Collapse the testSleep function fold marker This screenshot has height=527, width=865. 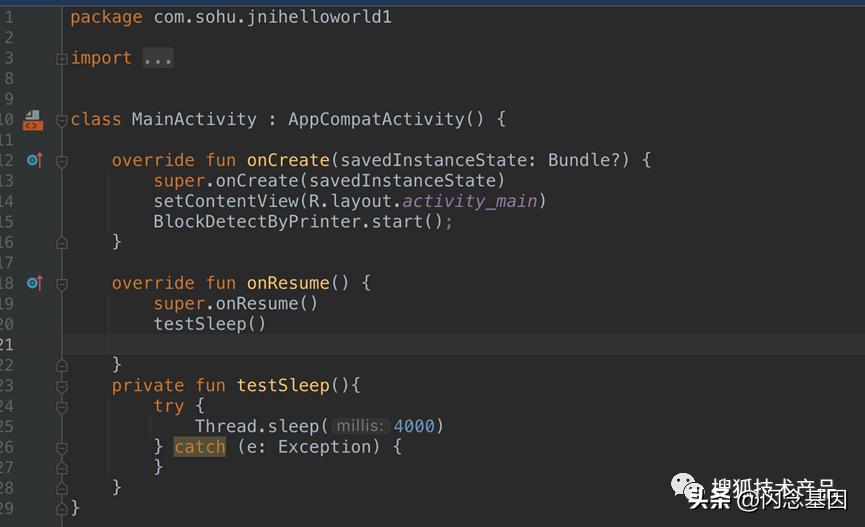[x=62, y=386]
